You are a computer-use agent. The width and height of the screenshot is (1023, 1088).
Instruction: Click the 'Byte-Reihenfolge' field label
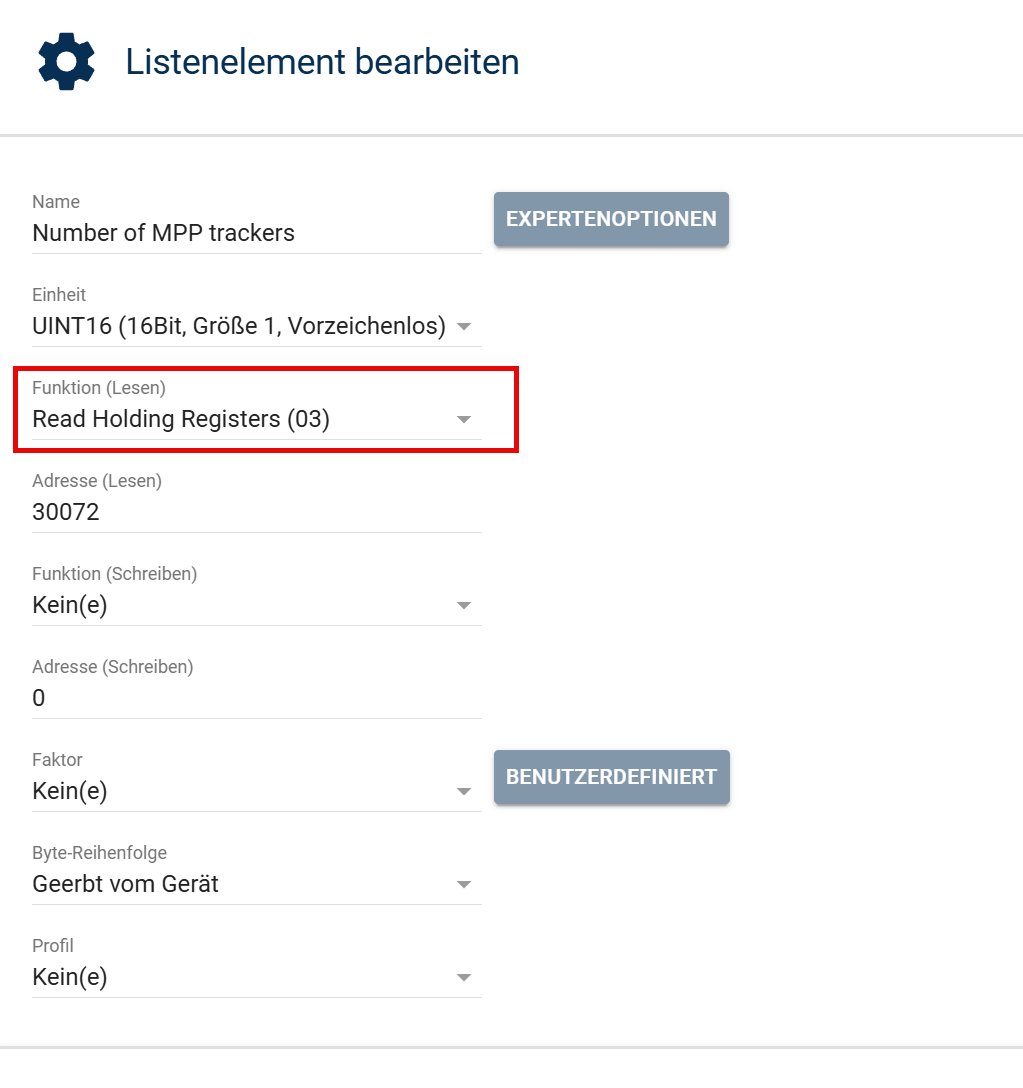point(100,853)
